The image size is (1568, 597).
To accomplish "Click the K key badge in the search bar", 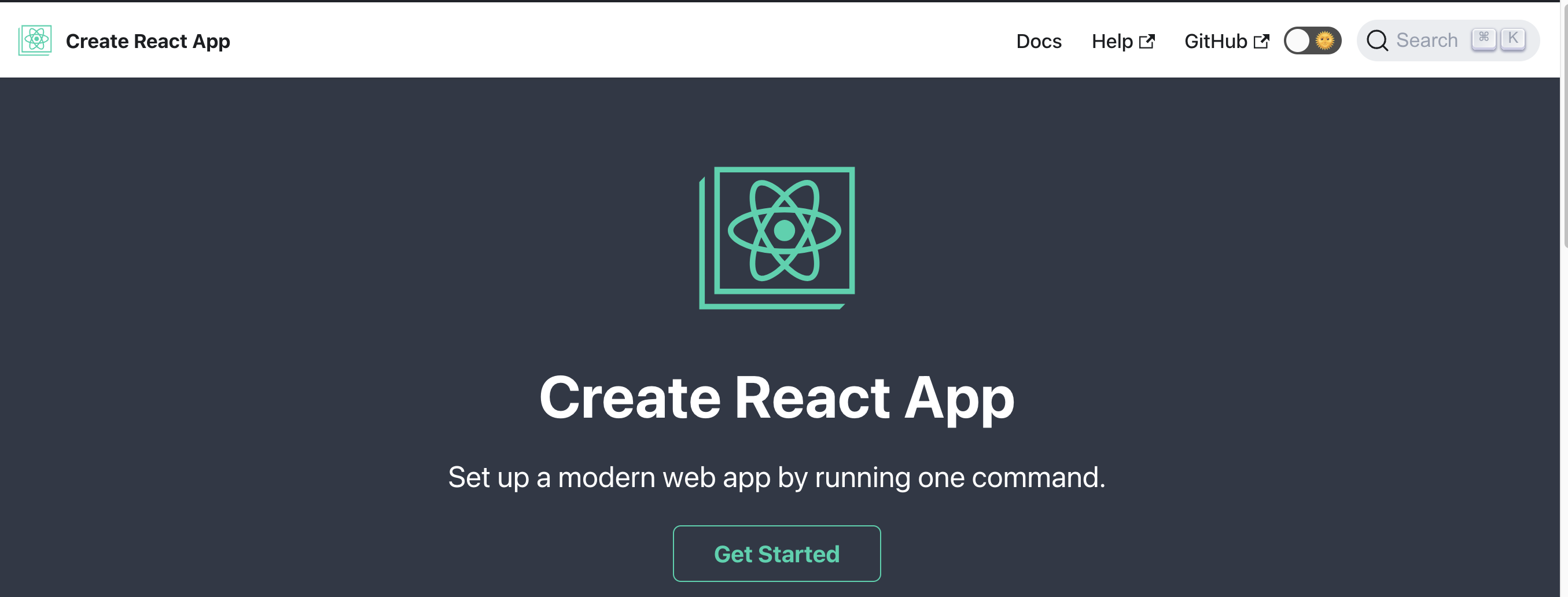I will pos(1512,38).
